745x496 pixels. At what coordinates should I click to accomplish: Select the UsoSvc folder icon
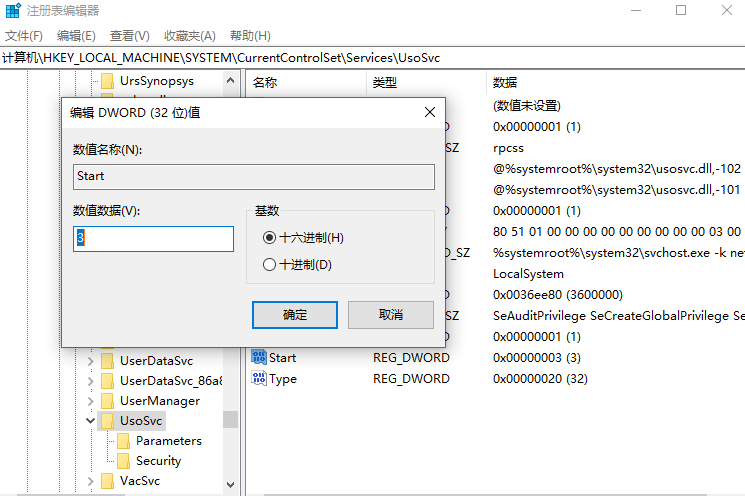coord(107,420)
